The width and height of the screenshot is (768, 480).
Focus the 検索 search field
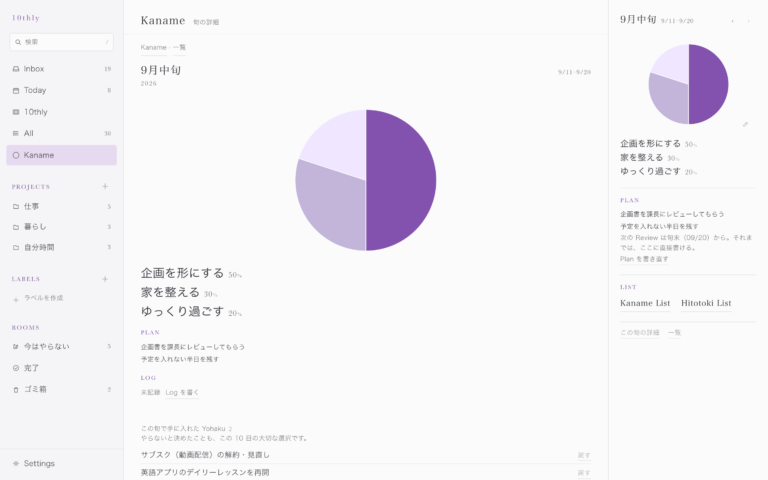pos(61,42)
